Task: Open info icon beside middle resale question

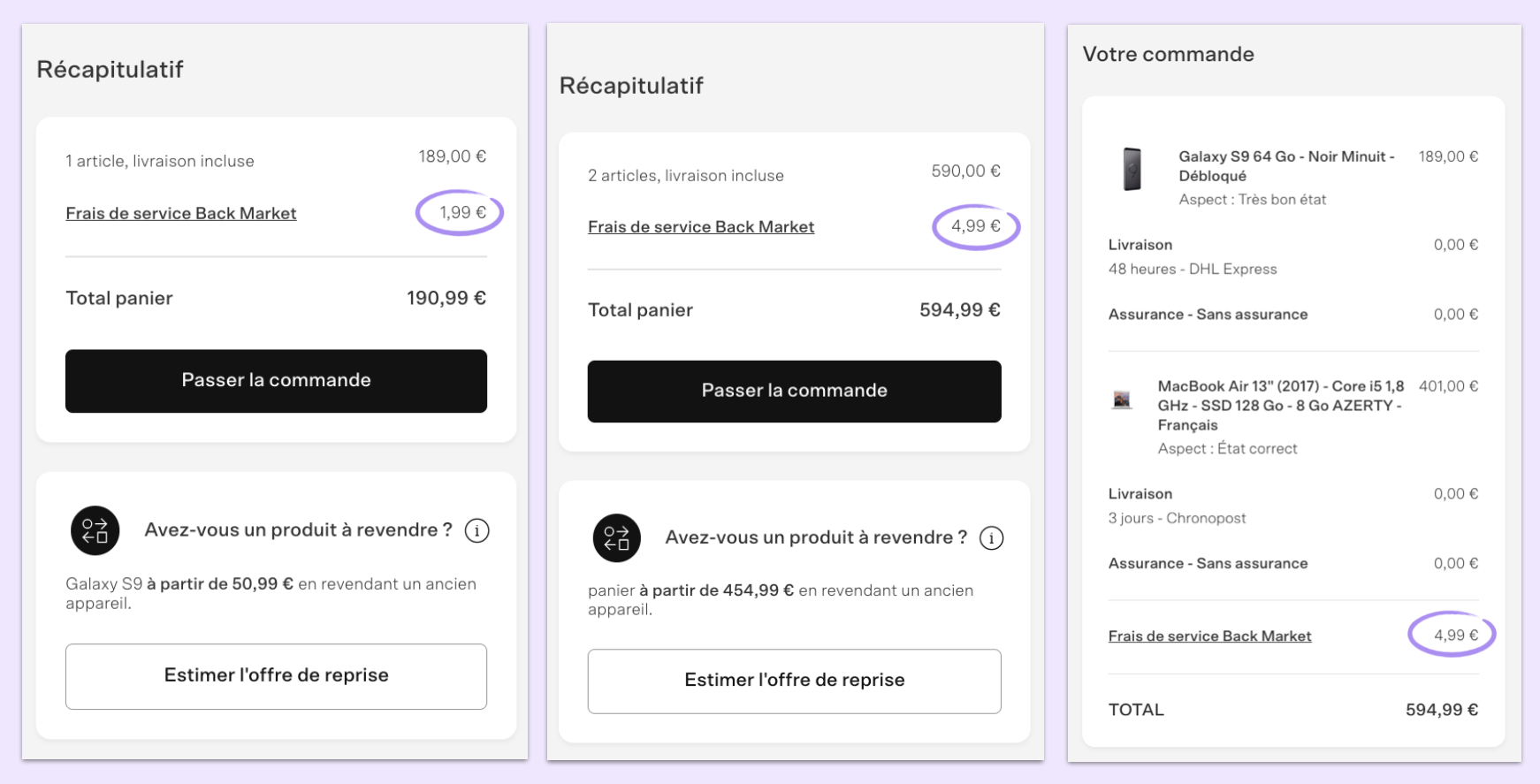Action: 992,537
